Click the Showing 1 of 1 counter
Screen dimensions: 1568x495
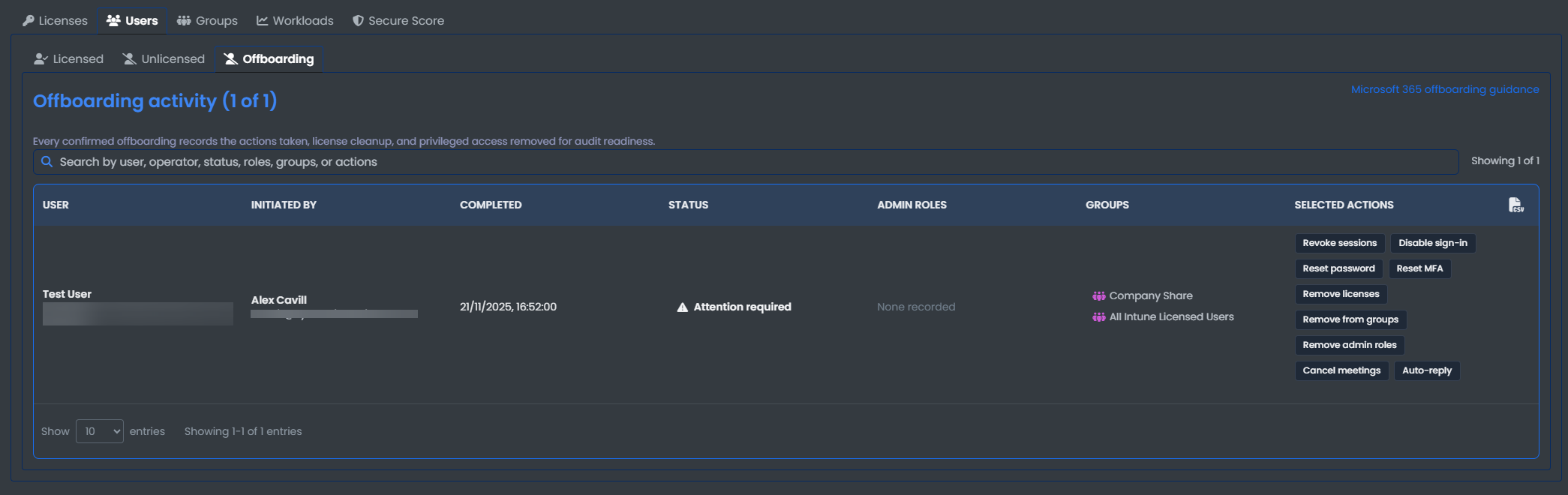click(1505, 161)
